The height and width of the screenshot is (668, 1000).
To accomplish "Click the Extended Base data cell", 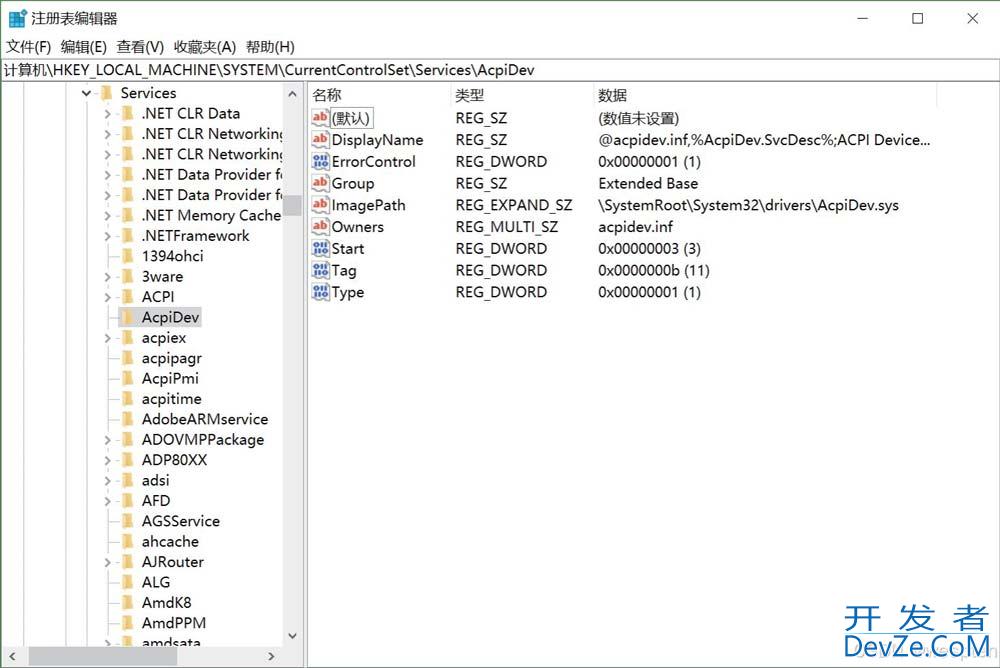I will tap(648, 183).
